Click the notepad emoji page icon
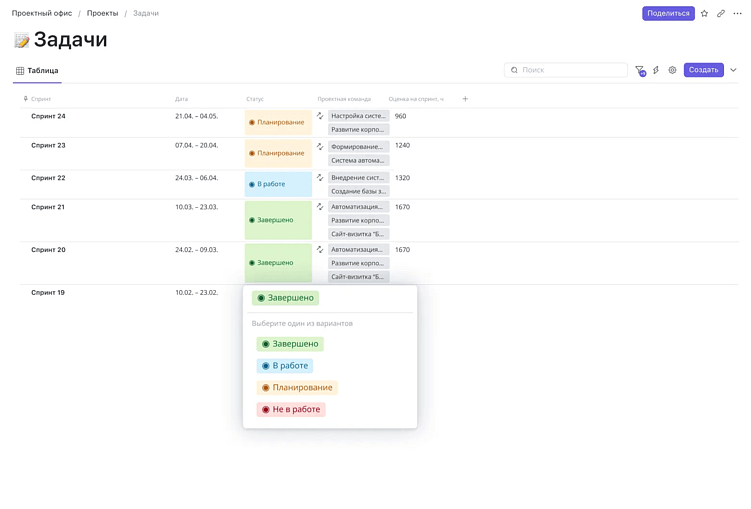 pyautogui.click(x=22, y=40)
